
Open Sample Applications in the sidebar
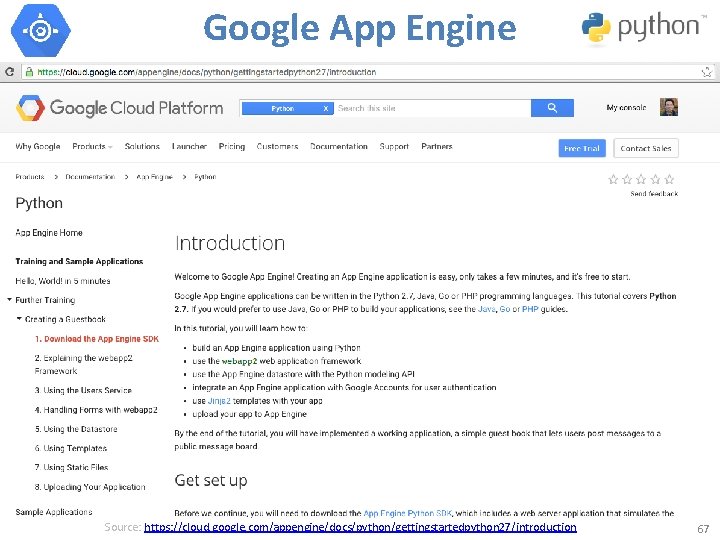point(54,512)
